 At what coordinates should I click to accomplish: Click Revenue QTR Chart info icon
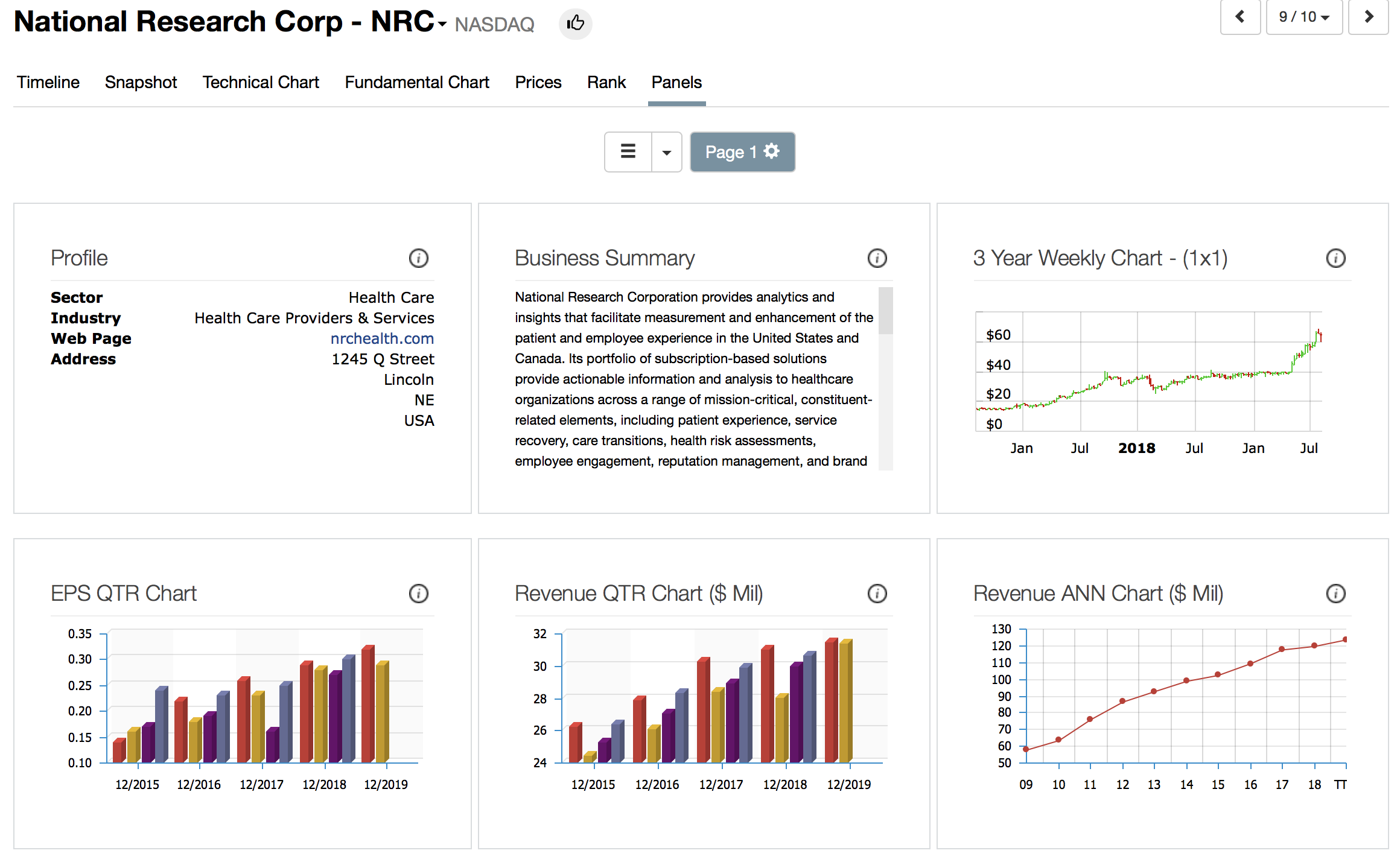[x=877, y=594]
